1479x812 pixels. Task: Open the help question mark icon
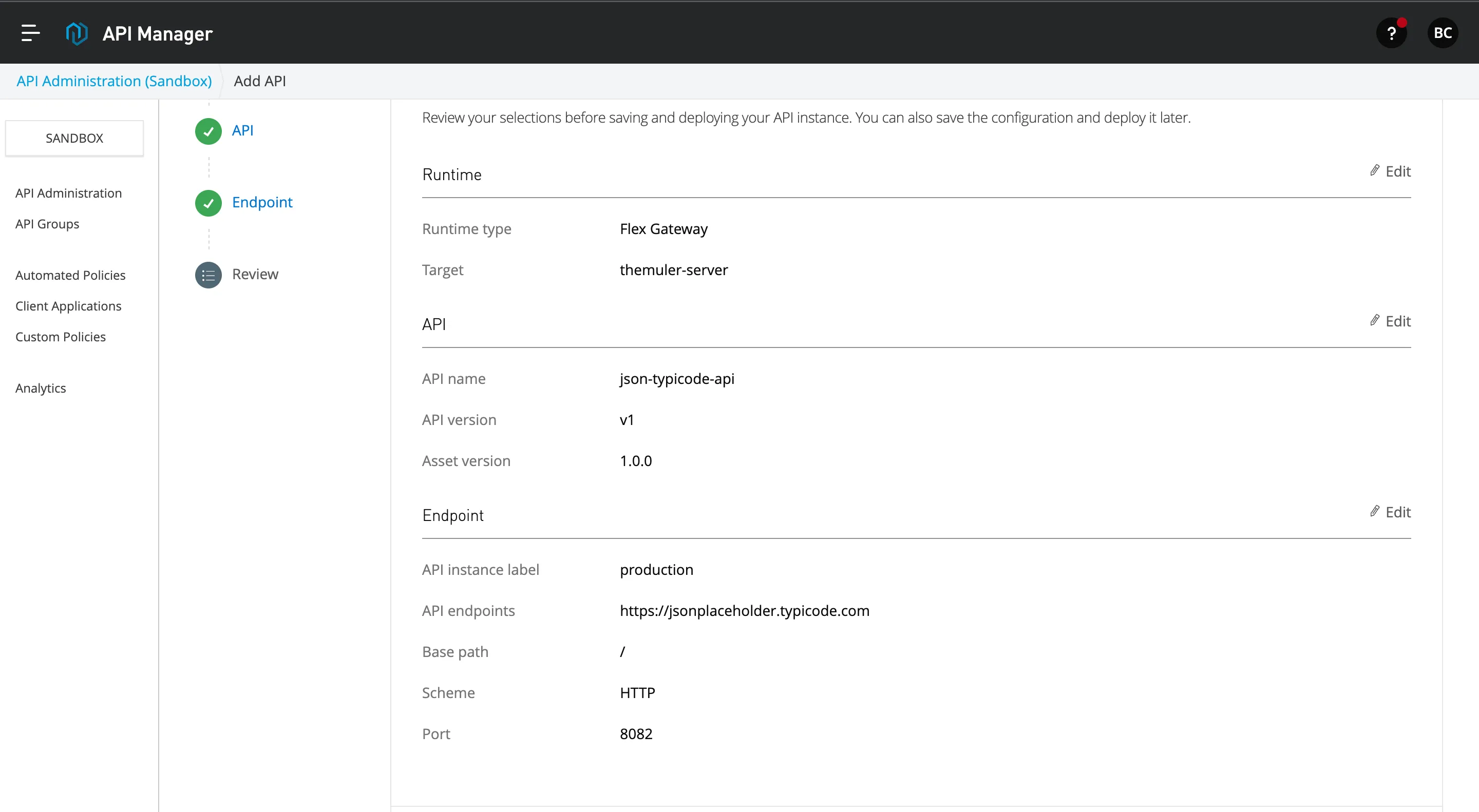tap(1391, 33)
